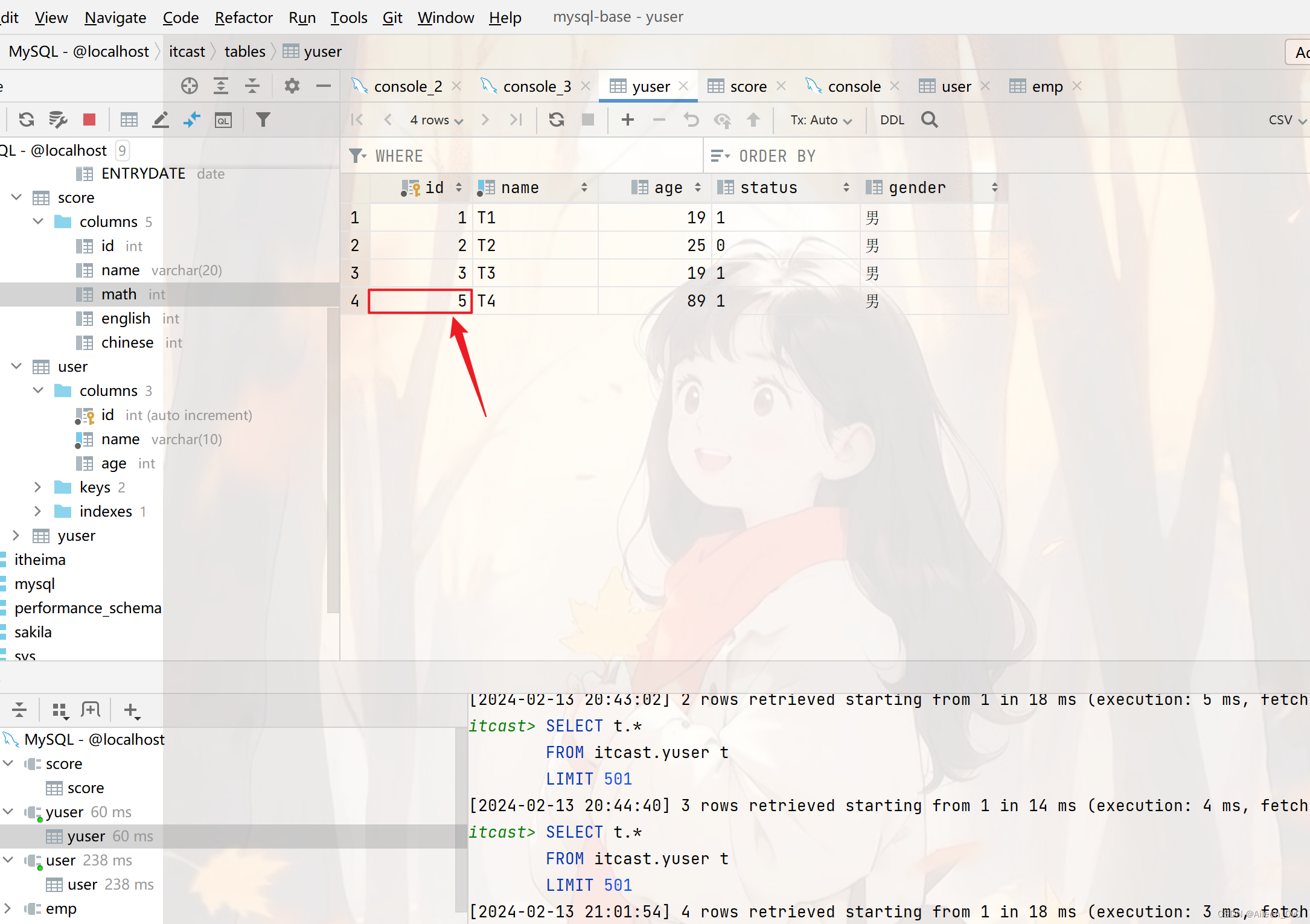Screen dimensions: 1310x924
Task: Open the console_2 tab
Action: pos(407,85)
